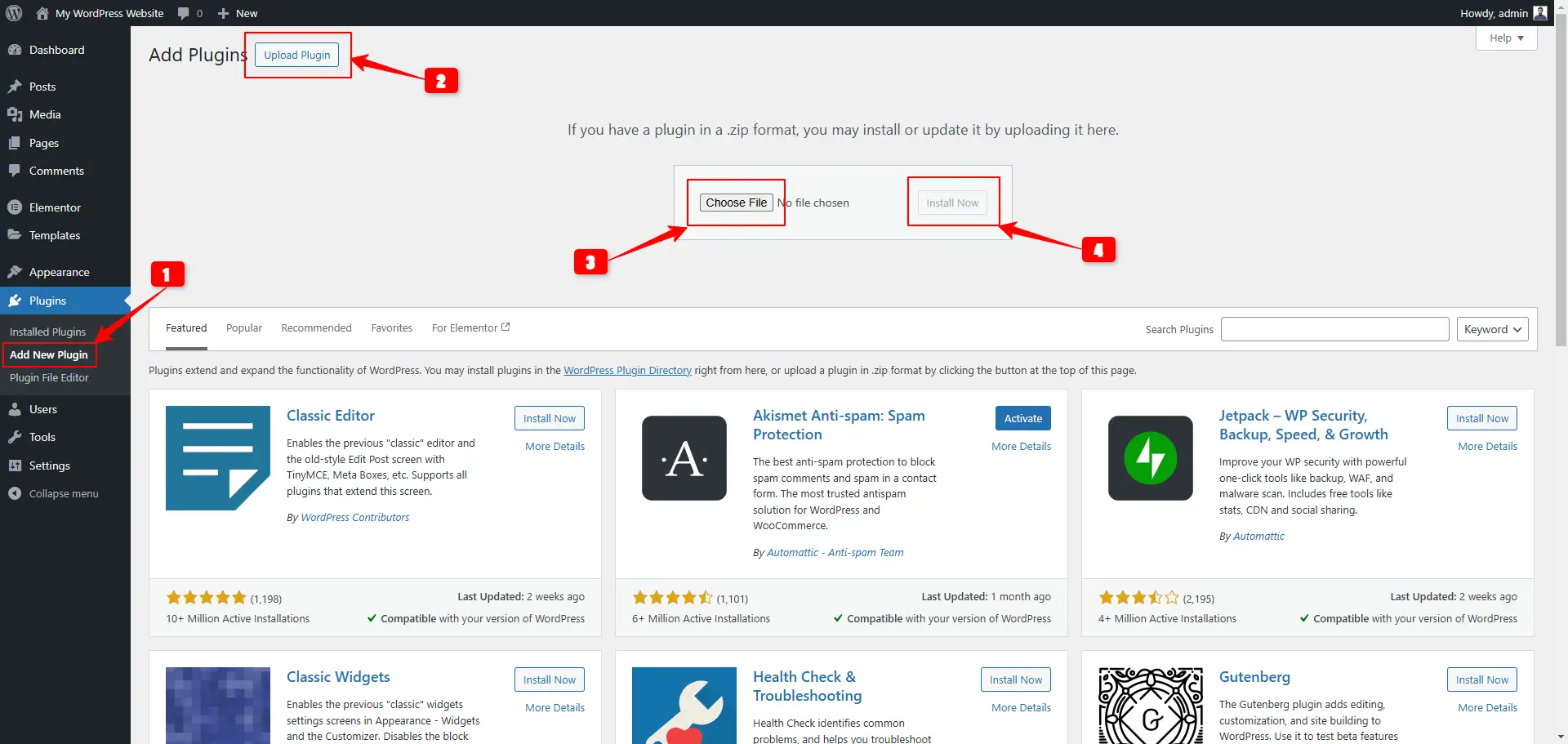The image size is (1568, 744).
Task: Click the Upload Plugin button
Action: (x=297, y=55)
